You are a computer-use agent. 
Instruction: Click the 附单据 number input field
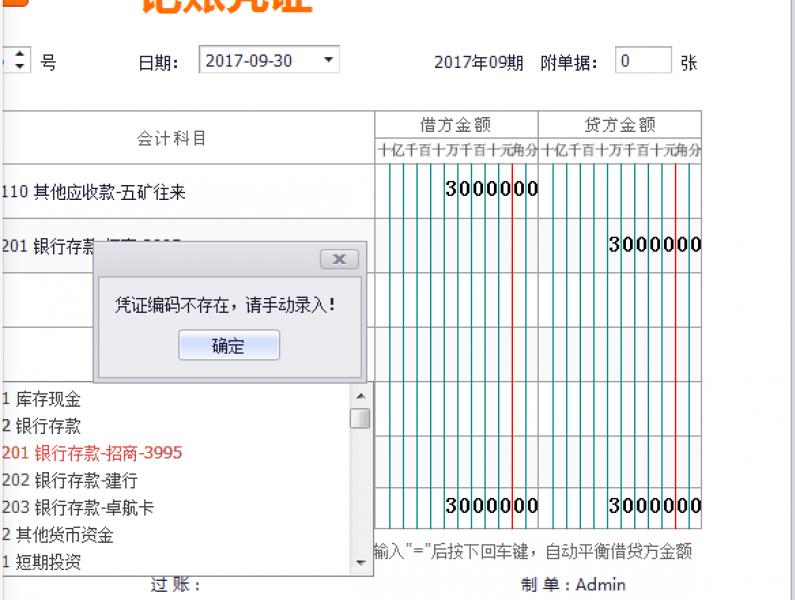(642, 61)
